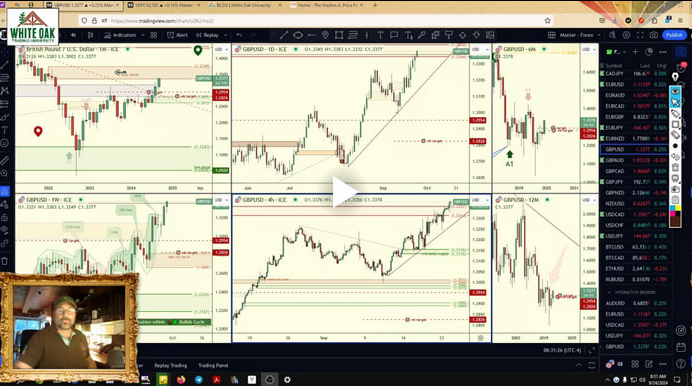Viewport: 692px width, 386px height.
Task: Open Settings gear from the Windows taskbar
Action: click(x=287, y=380)
